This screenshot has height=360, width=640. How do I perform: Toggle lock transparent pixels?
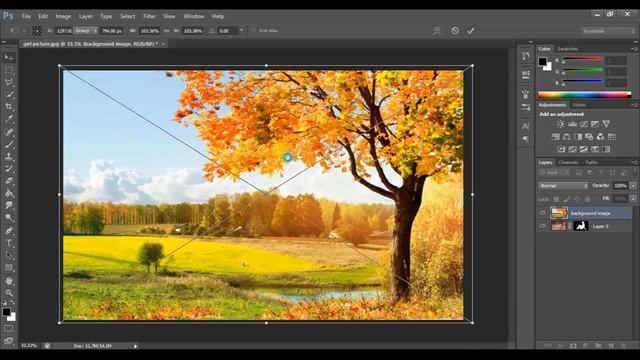556,199
